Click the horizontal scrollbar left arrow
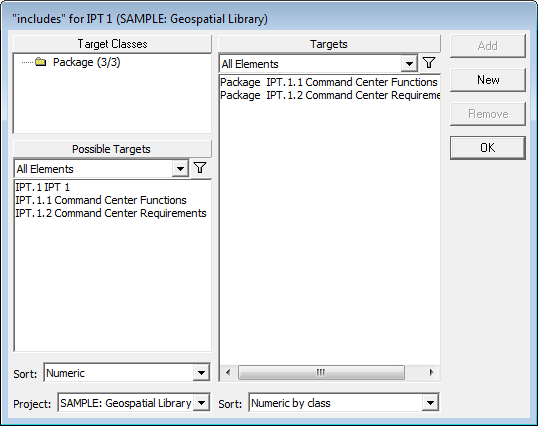Viewport: 538px width, 426px height. (228, 372)
